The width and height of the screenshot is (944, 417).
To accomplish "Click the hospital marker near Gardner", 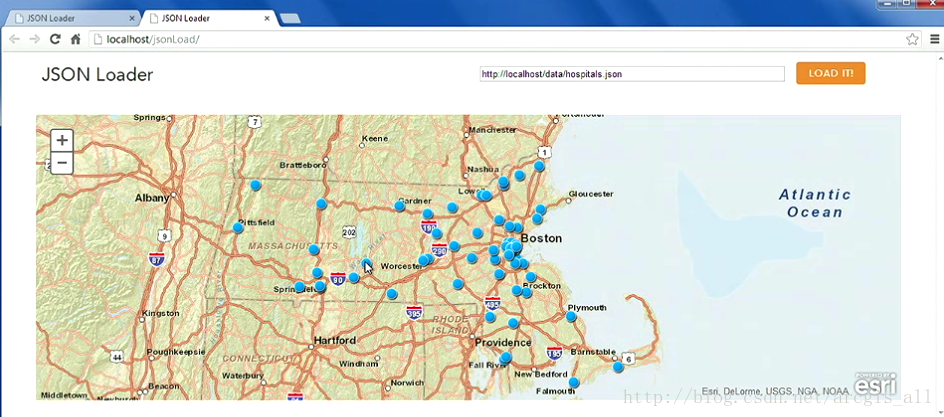I will pyautogui.click(x=400, y=206).
